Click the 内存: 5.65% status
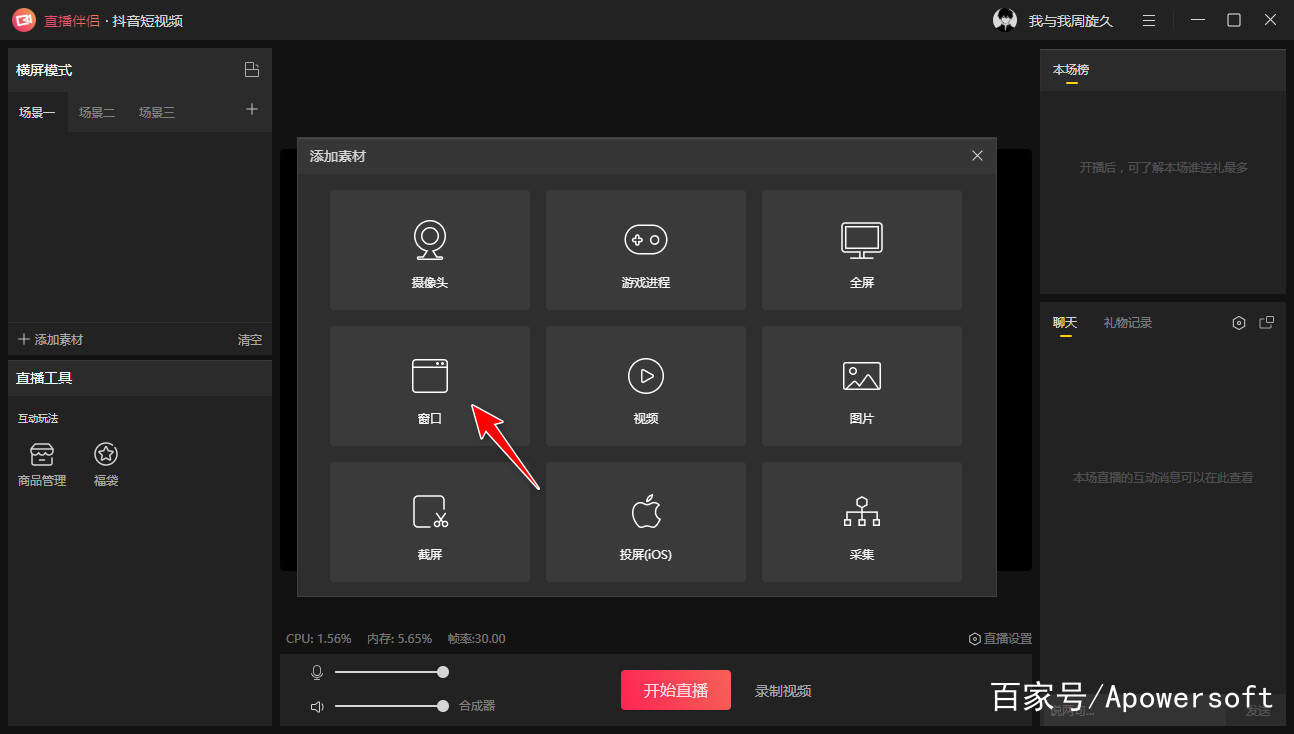This screenshot has height=734, width=1294. [x=399, y=638]
